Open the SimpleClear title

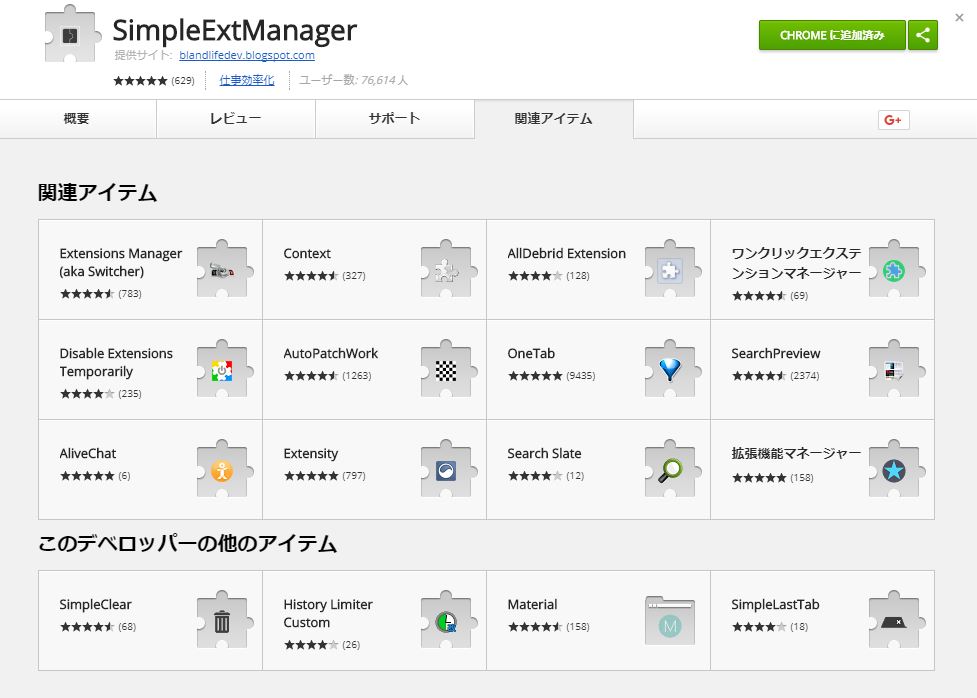95,605
